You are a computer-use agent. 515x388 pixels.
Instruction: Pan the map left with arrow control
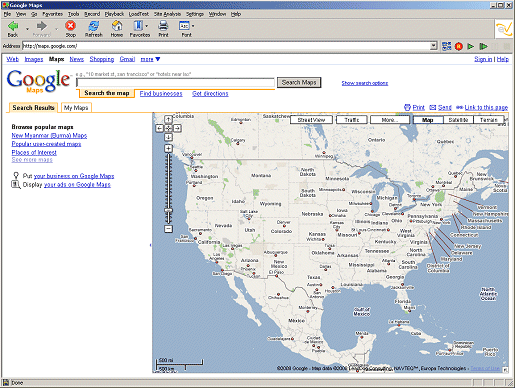coord(160,128)
